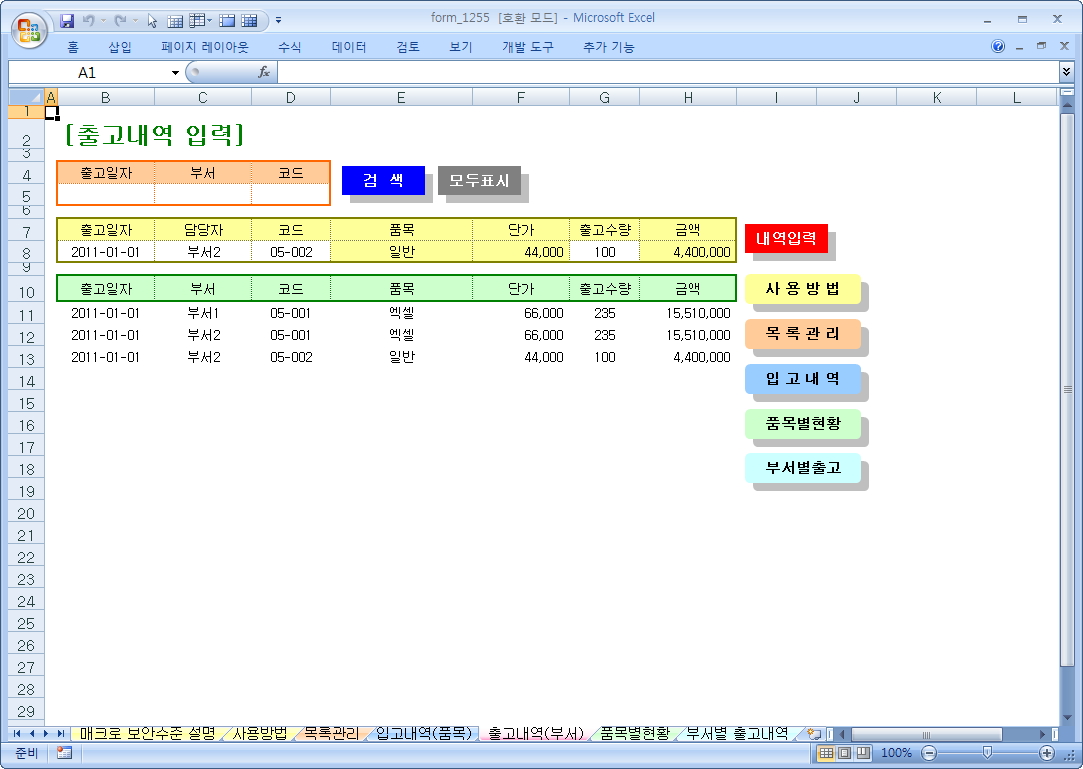Click the zoom out minus icon
Image resolution: width=1083 pixels, height=769 pixels.
coord(929,752)
